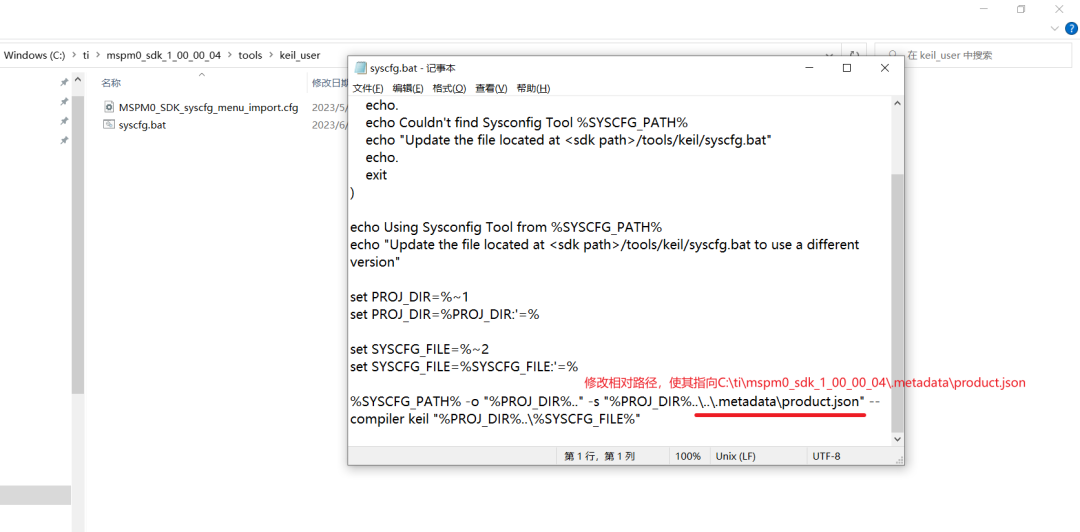Image resolution: width=1080 pixels, height=532 pixels.
Task: Open the 文件(F) menu in Notepad
Action: [x=368, y=89]
